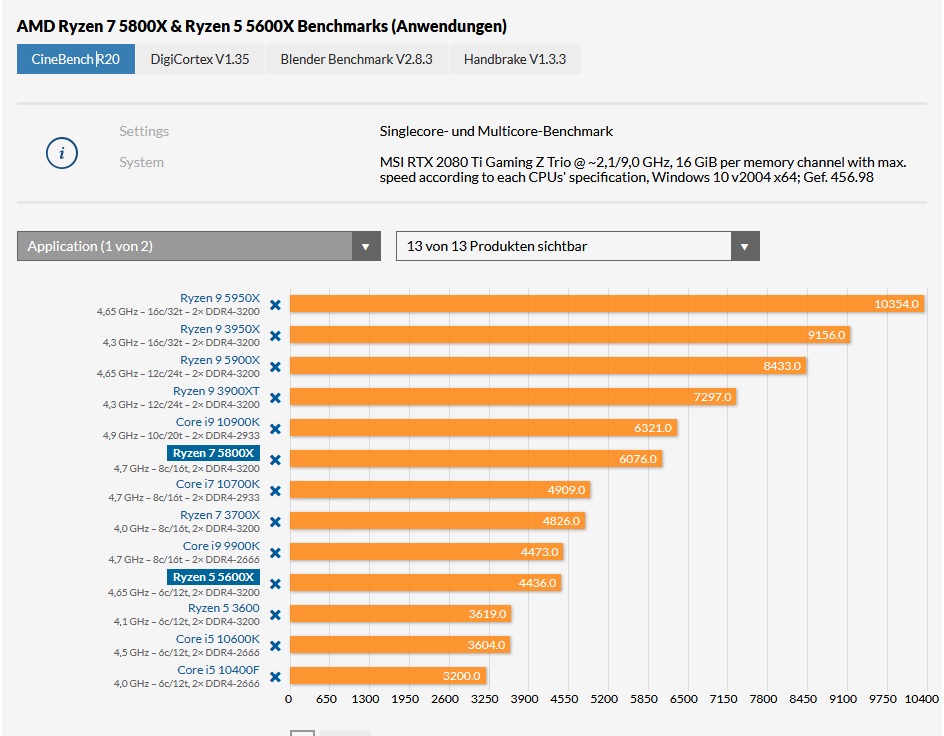This screenshot has height=736, width=944.
Task: Remove Core i9 9900K with its X icon
Action: (x=275, y=553)
